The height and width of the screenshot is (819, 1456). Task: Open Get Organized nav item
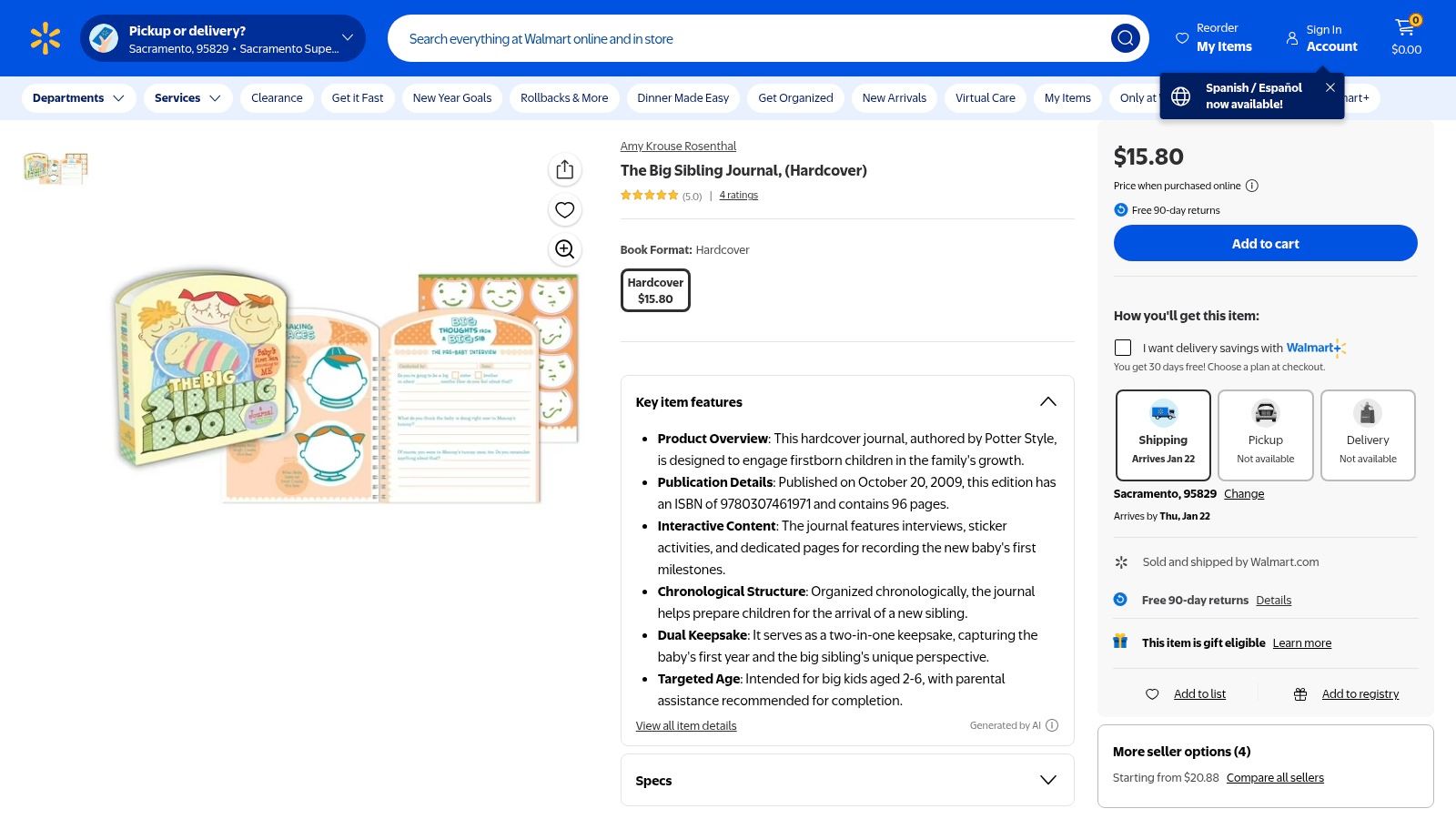pos(795,97)
